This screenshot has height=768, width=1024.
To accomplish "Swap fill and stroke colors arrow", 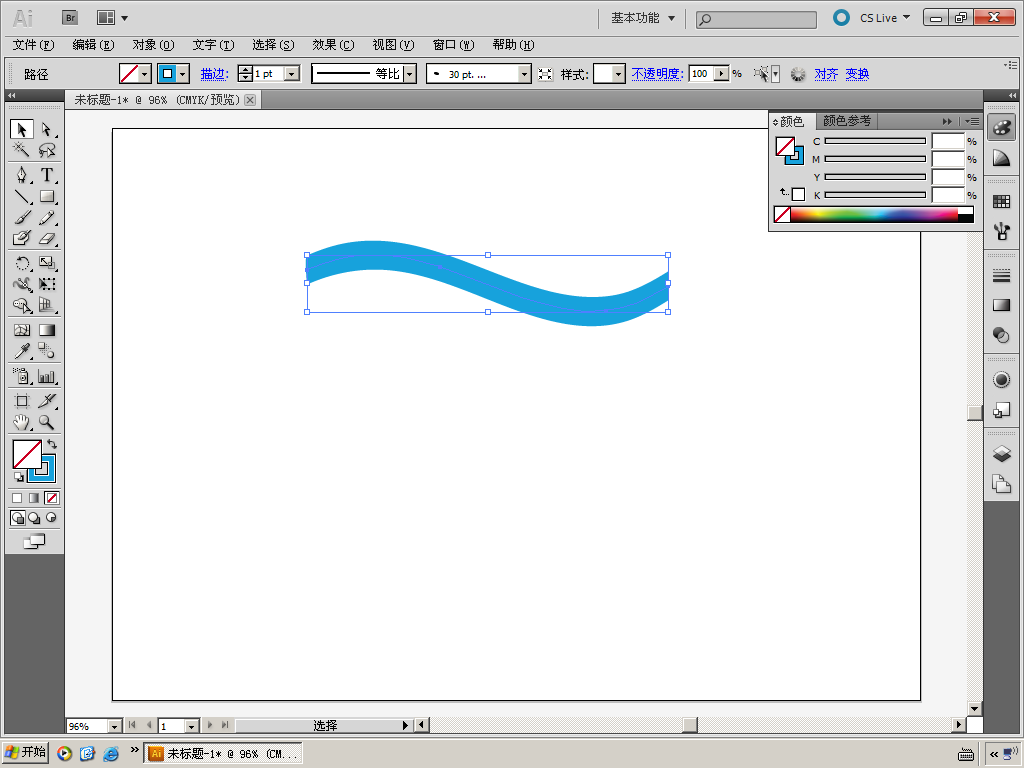I will [x=52, y=444].
